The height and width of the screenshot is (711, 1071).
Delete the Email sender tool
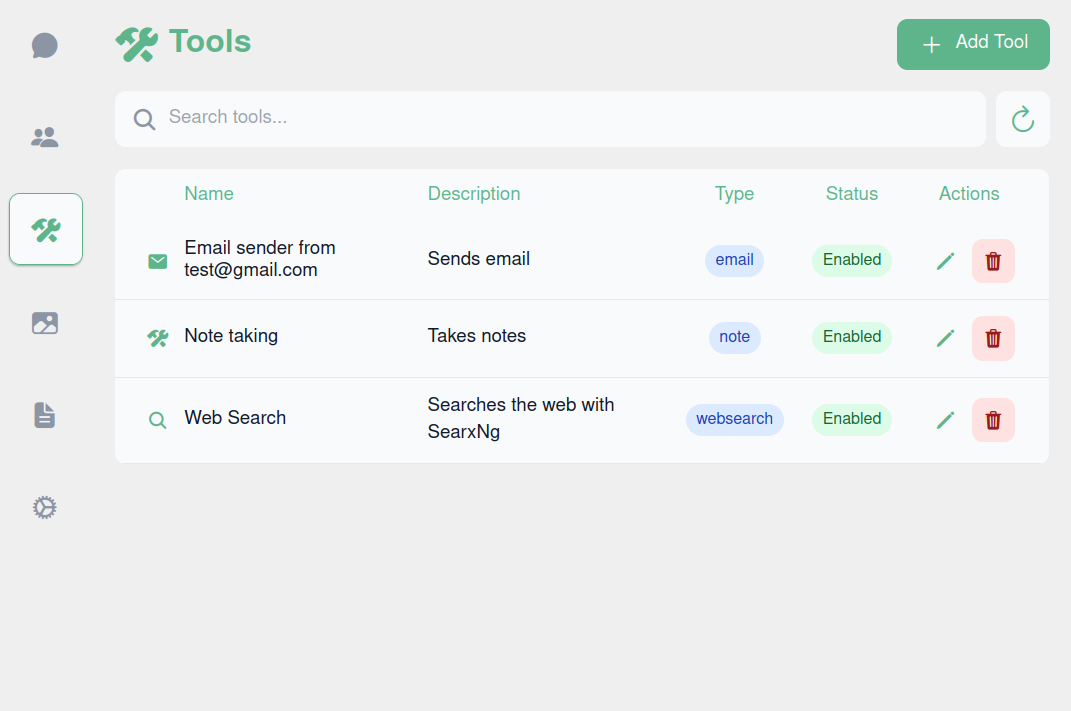point(993,261)
